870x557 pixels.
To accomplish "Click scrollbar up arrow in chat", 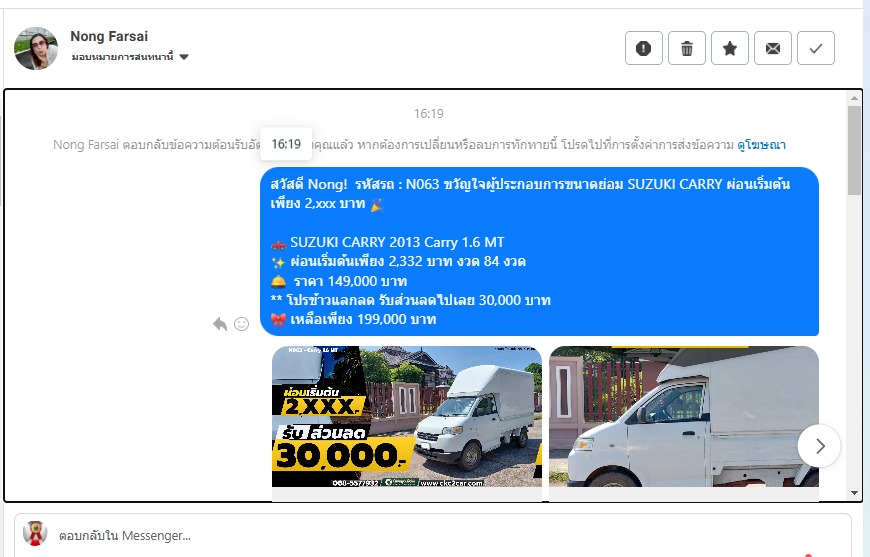I will 854,98.
